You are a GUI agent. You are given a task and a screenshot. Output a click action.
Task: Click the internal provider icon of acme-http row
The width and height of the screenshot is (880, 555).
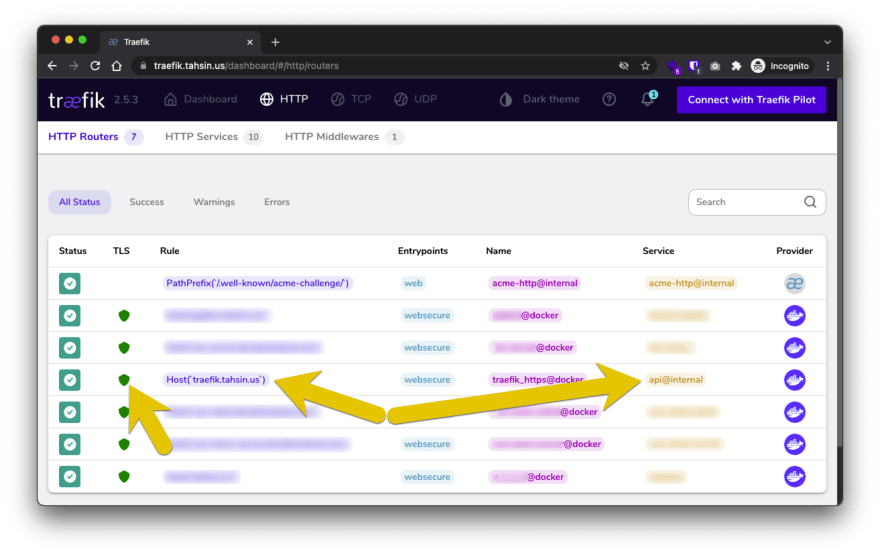coord(795,283)
